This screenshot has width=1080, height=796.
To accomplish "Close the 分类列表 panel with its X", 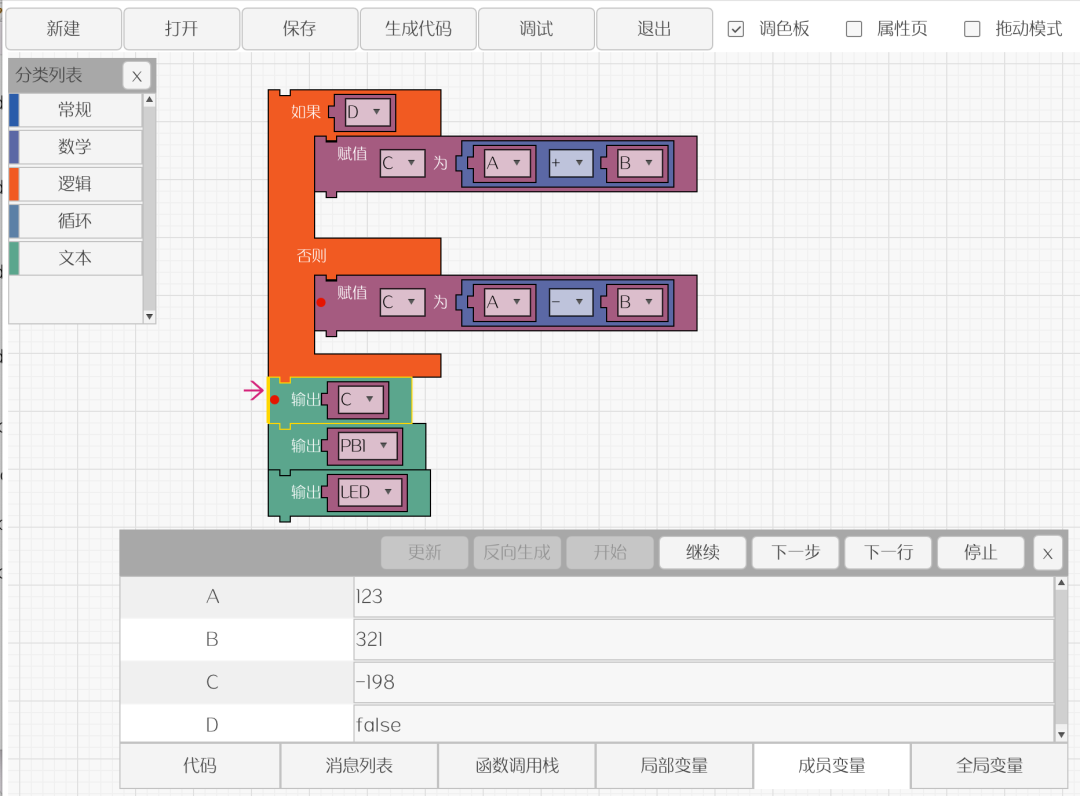I will [137, 76].
